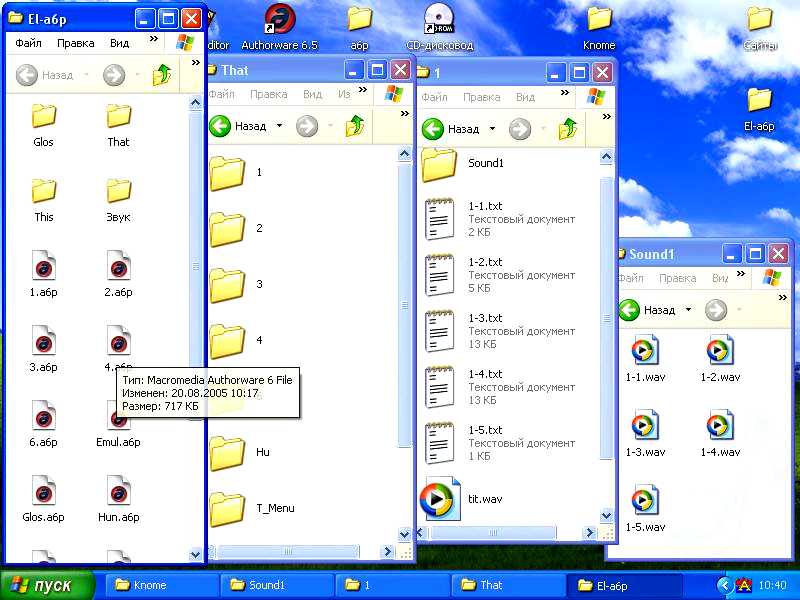Click the Up folder button in That window
The image size is (800, 600).
[x=354, y=126]
